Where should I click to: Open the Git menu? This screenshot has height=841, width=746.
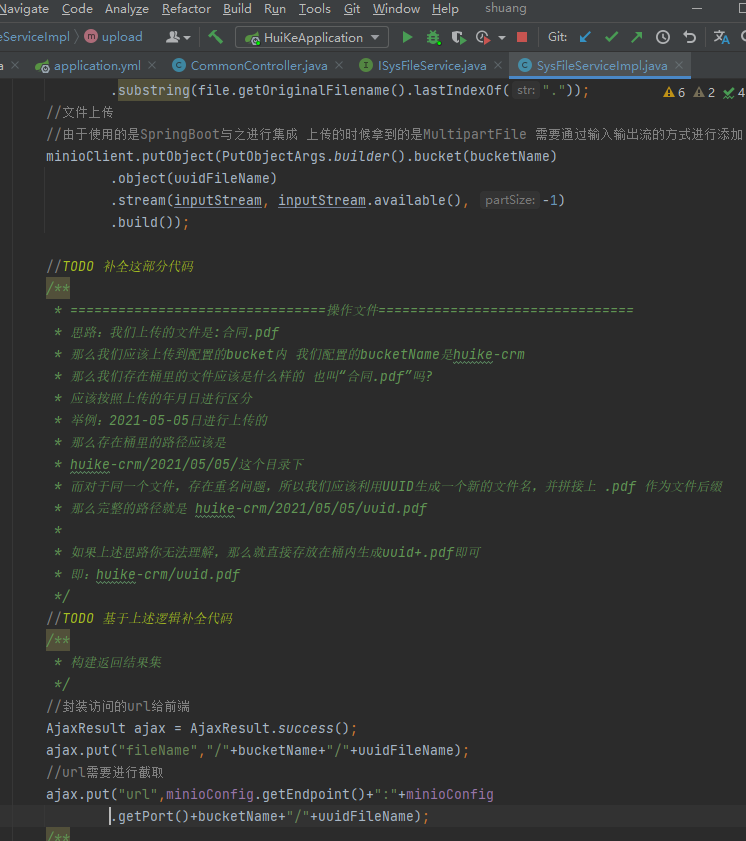pos(352,9)
